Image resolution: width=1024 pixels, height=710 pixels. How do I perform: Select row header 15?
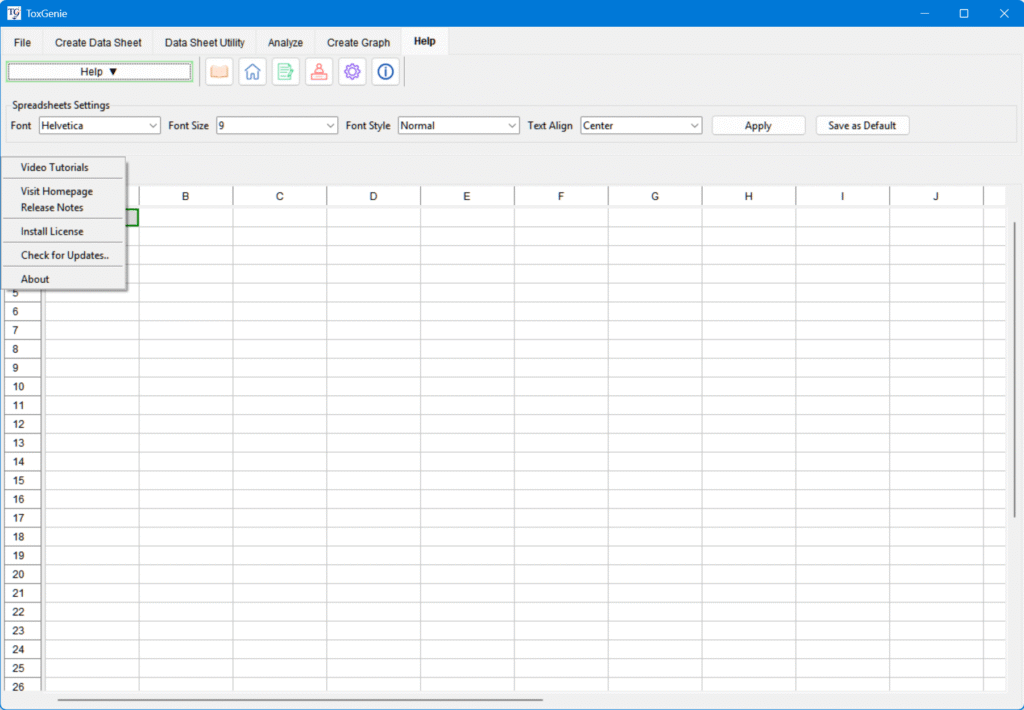pyautogui.click(x=23, y=481)
